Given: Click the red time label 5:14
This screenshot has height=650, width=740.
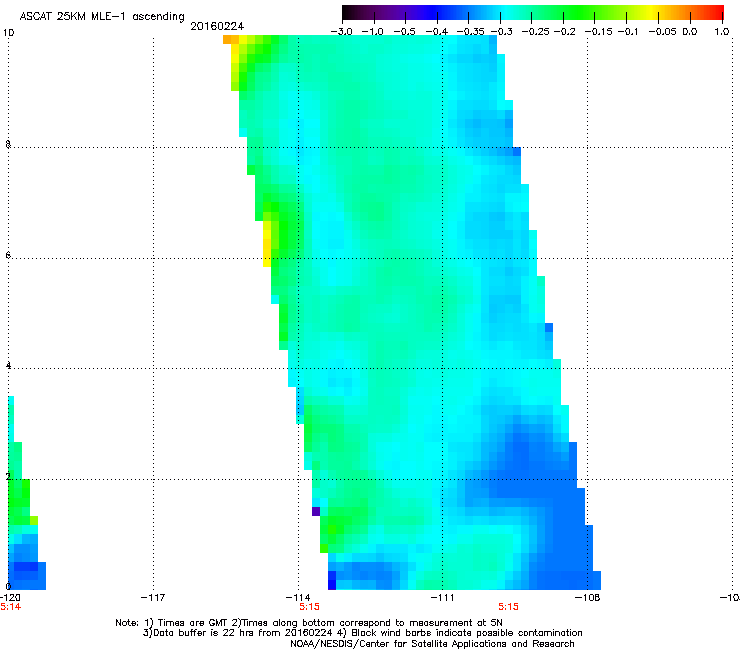Looking at the screenshot, I should [11, 607].
